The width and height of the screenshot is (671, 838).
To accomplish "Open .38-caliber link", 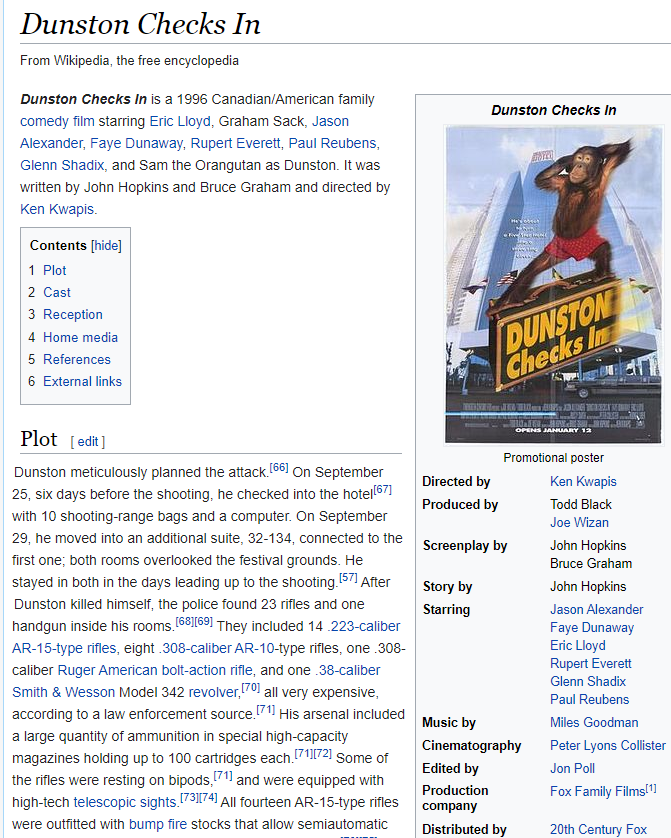I will tap(348, 670).
